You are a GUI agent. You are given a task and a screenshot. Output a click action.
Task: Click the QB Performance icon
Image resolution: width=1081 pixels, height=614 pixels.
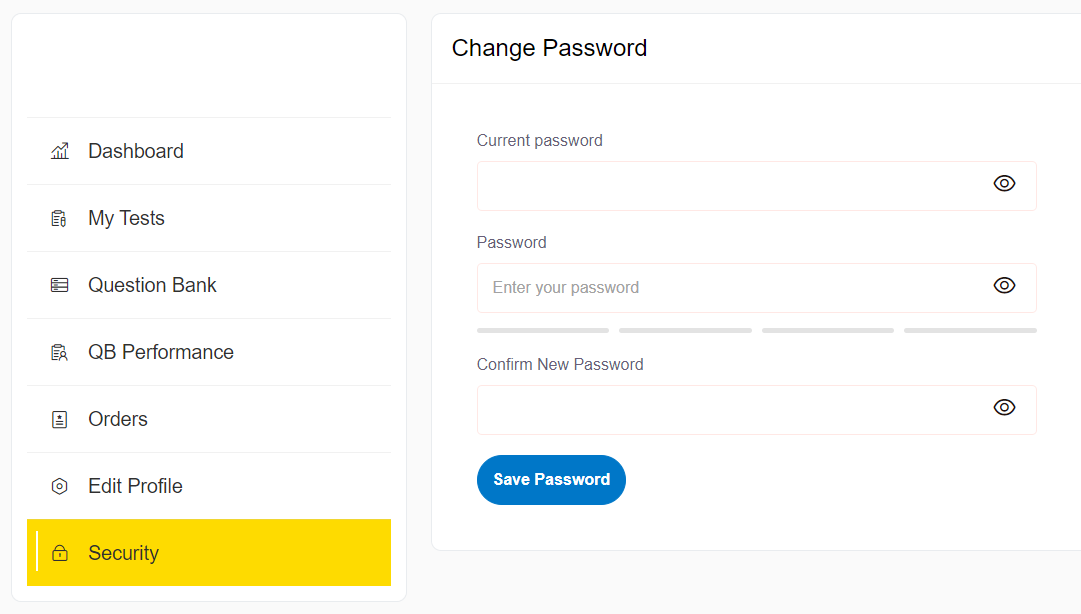60,352
